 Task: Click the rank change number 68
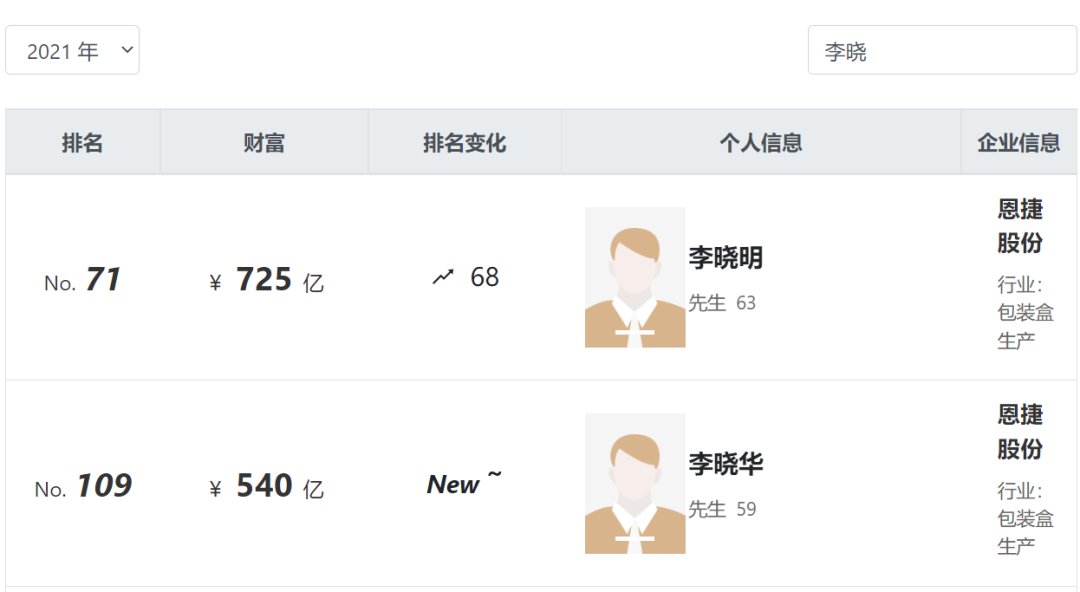coord(485,277)
